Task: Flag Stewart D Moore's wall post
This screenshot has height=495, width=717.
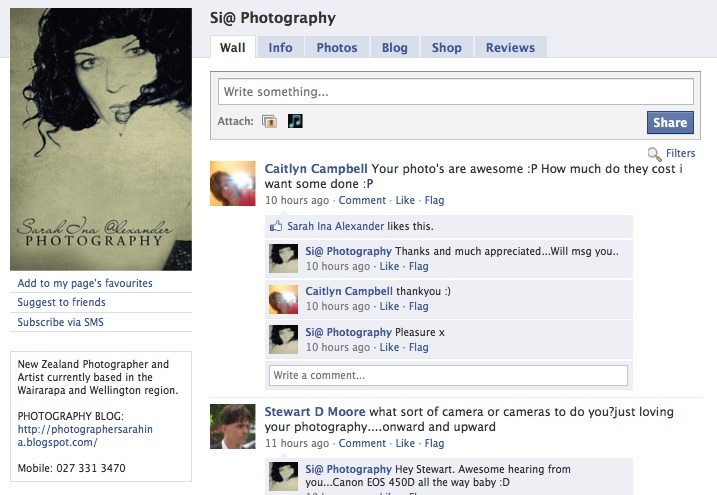Action: pos(434,443)
